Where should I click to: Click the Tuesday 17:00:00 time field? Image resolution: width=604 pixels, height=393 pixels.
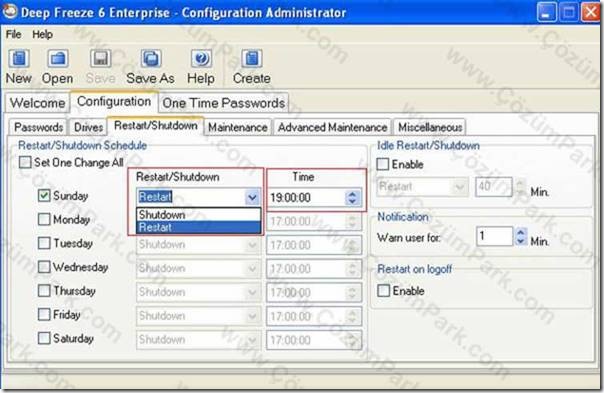pos(314,245)
